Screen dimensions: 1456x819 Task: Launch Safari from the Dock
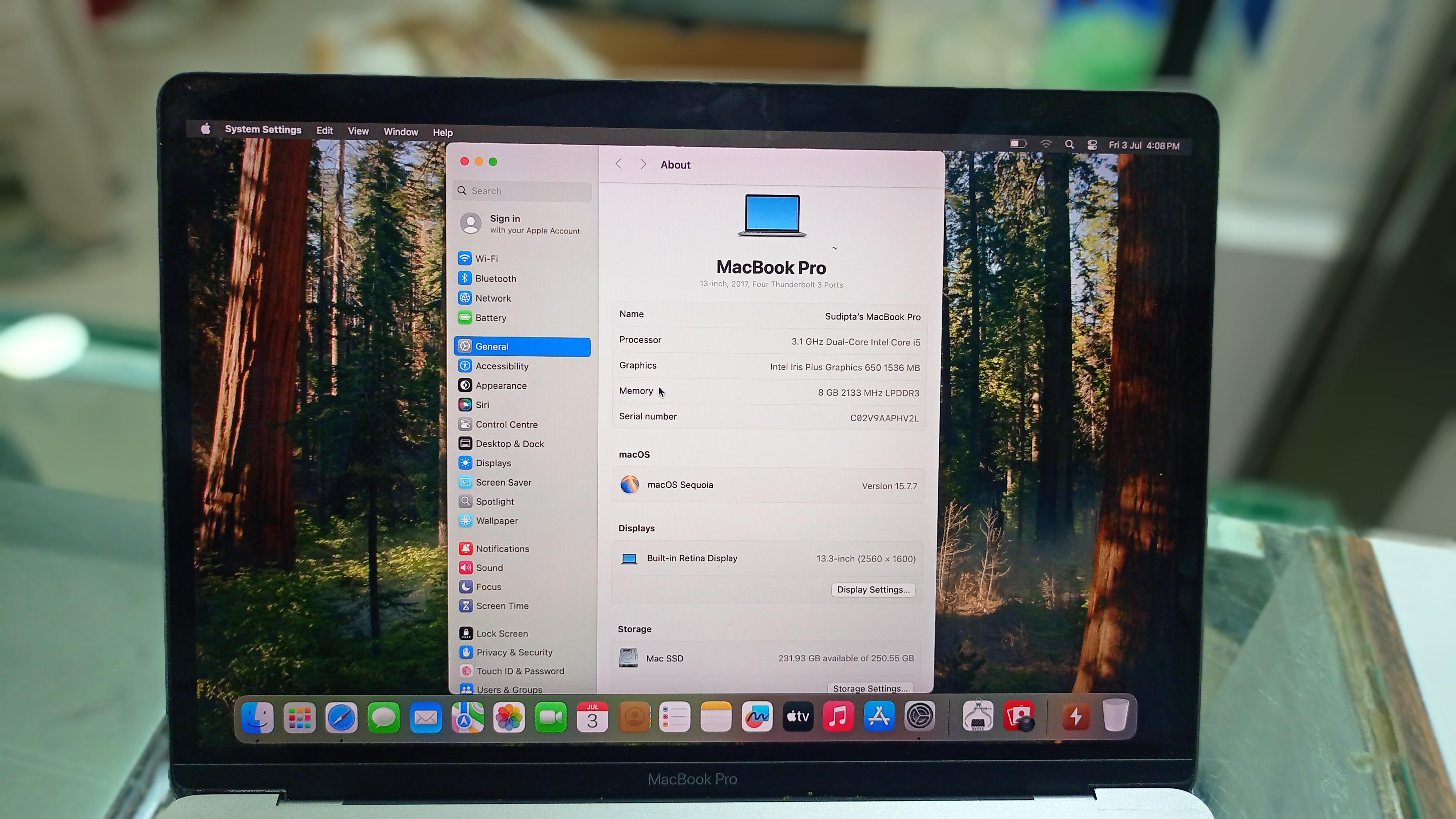tap(341, 717)
